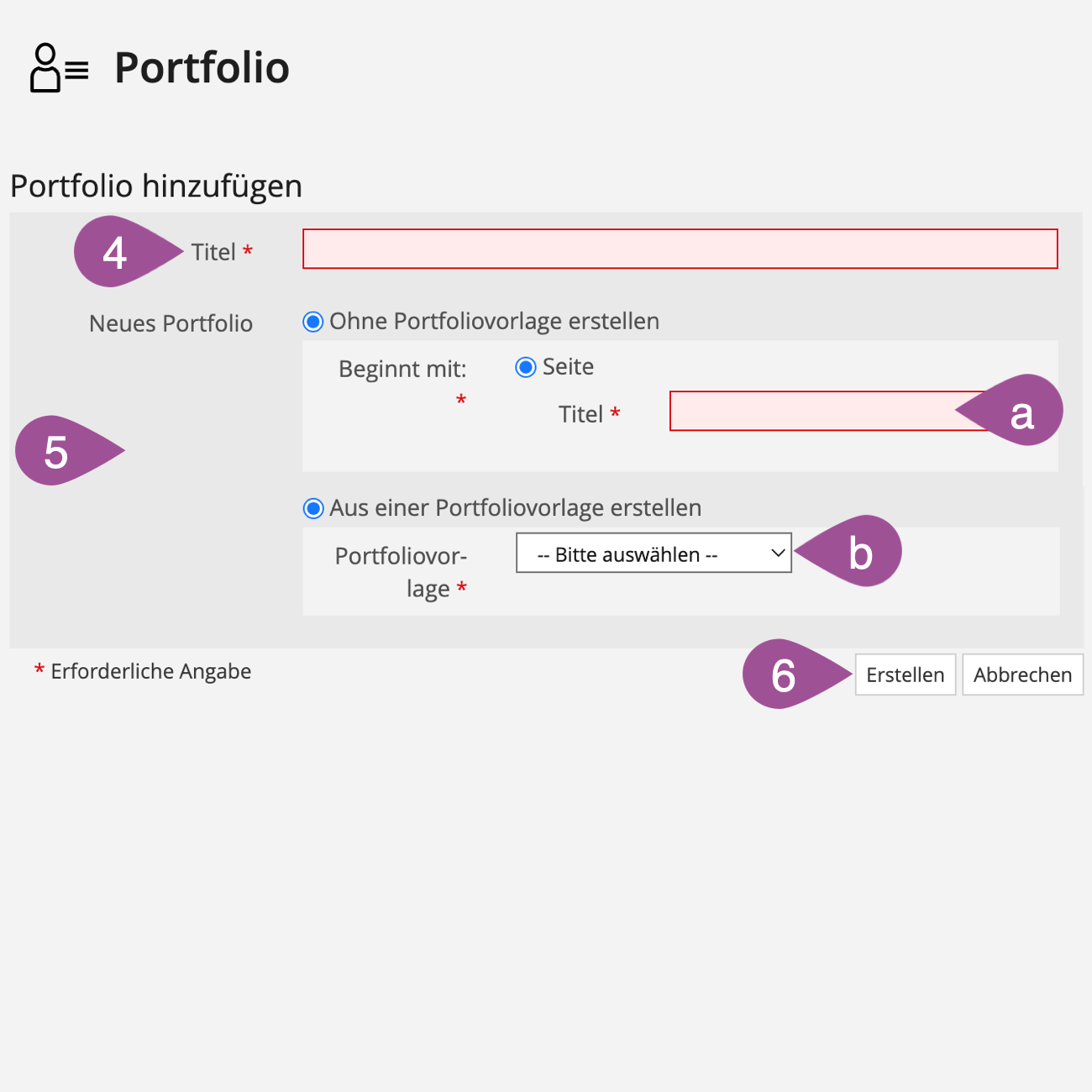Select "Ohne Portfoliovorlage erstellen" radio option
Screen dimensions: 1092x1092
313,322
